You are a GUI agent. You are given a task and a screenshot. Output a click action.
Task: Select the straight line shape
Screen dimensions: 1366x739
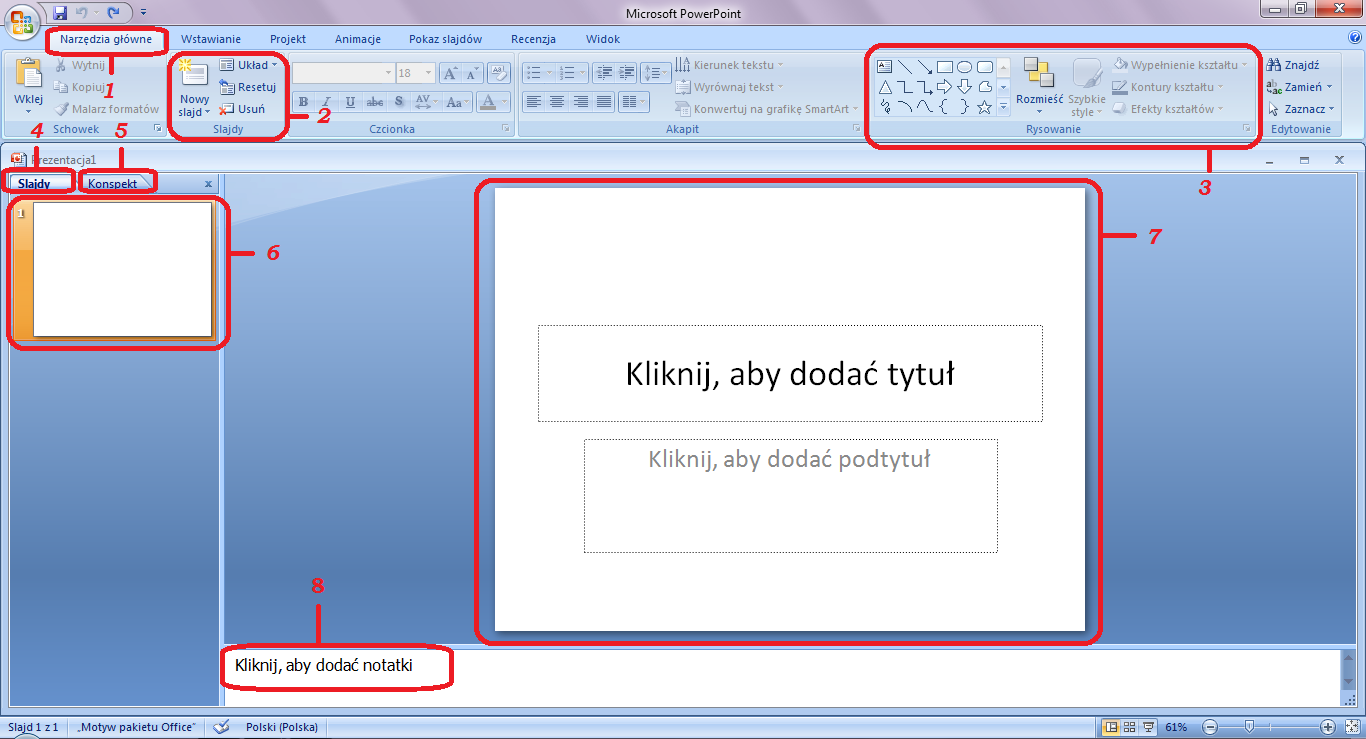(905, 67)
